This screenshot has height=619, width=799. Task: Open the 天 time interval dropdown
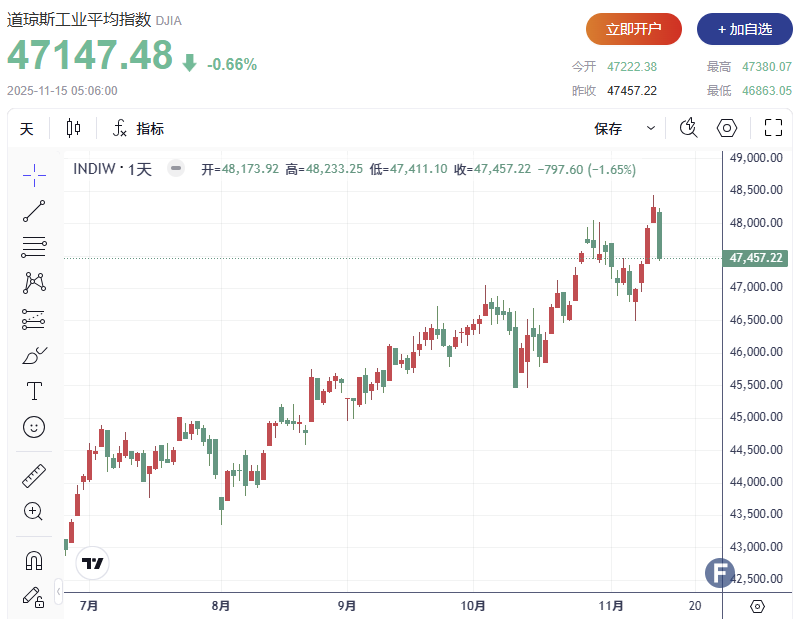[x=27, y=128]
